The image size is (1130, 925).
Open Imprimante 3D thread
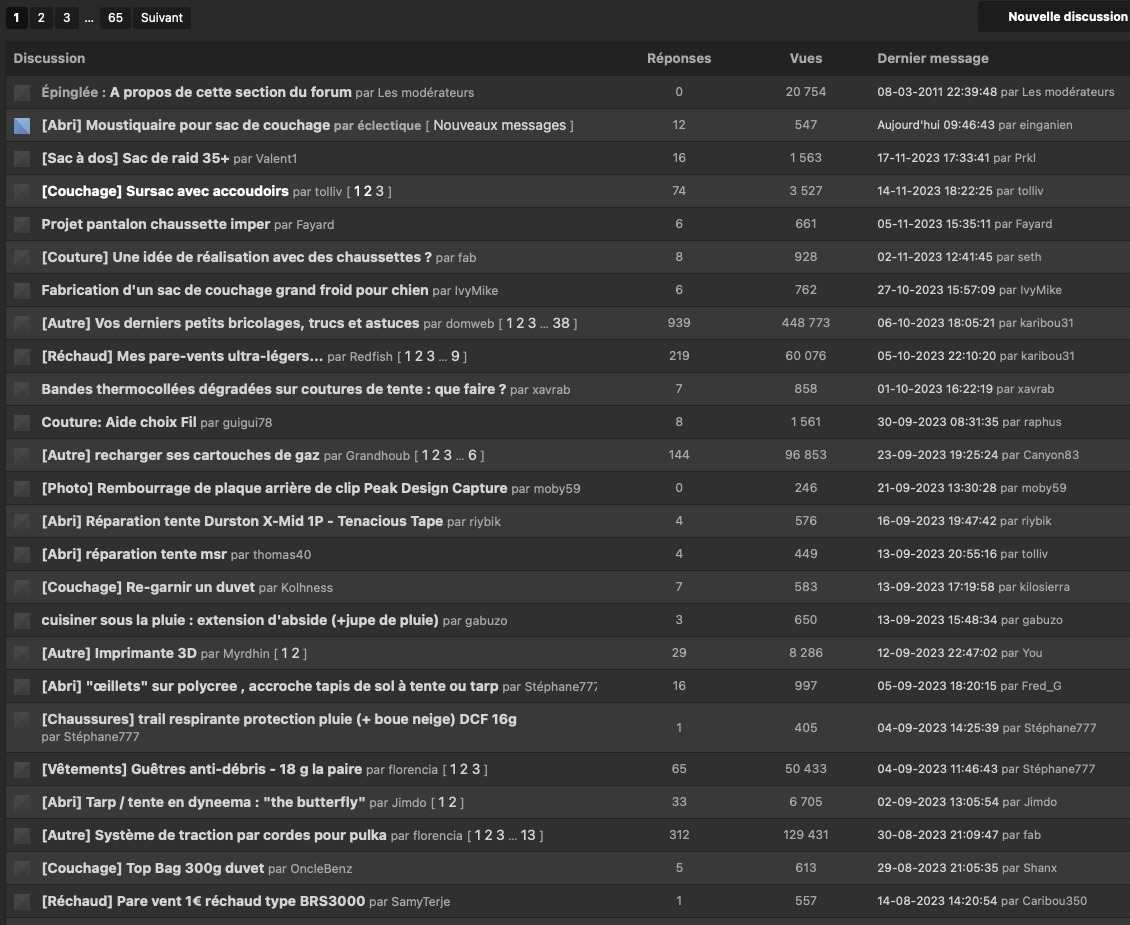(119, 653)
